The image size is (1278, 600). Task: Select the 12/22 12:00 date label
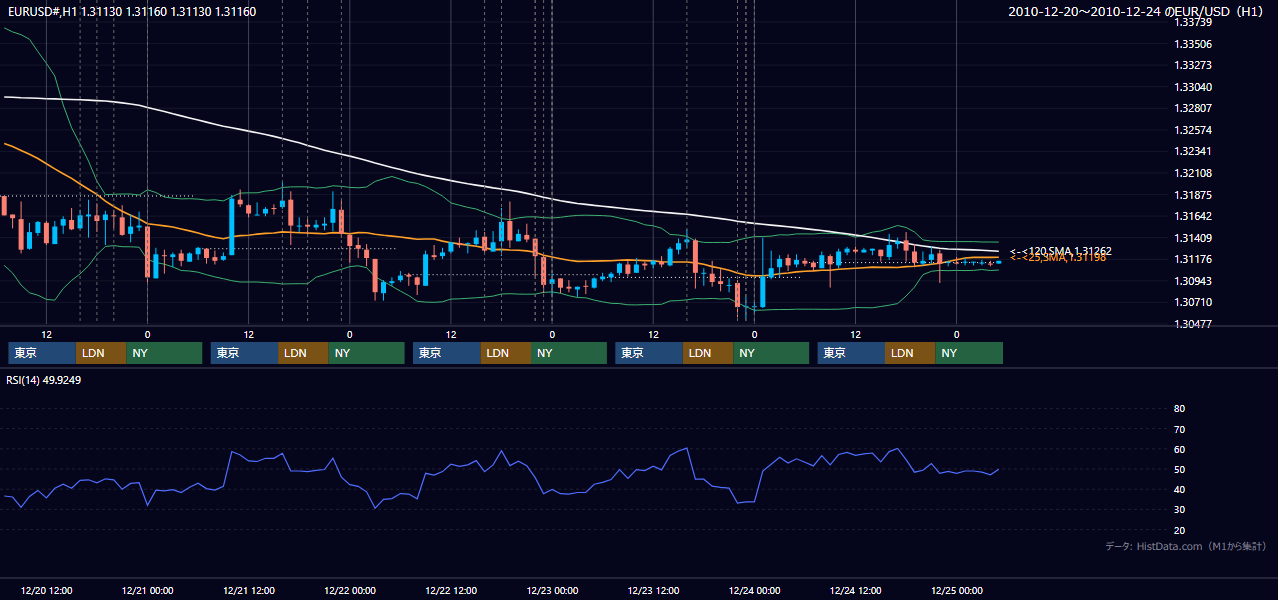(x=450, y=590)
